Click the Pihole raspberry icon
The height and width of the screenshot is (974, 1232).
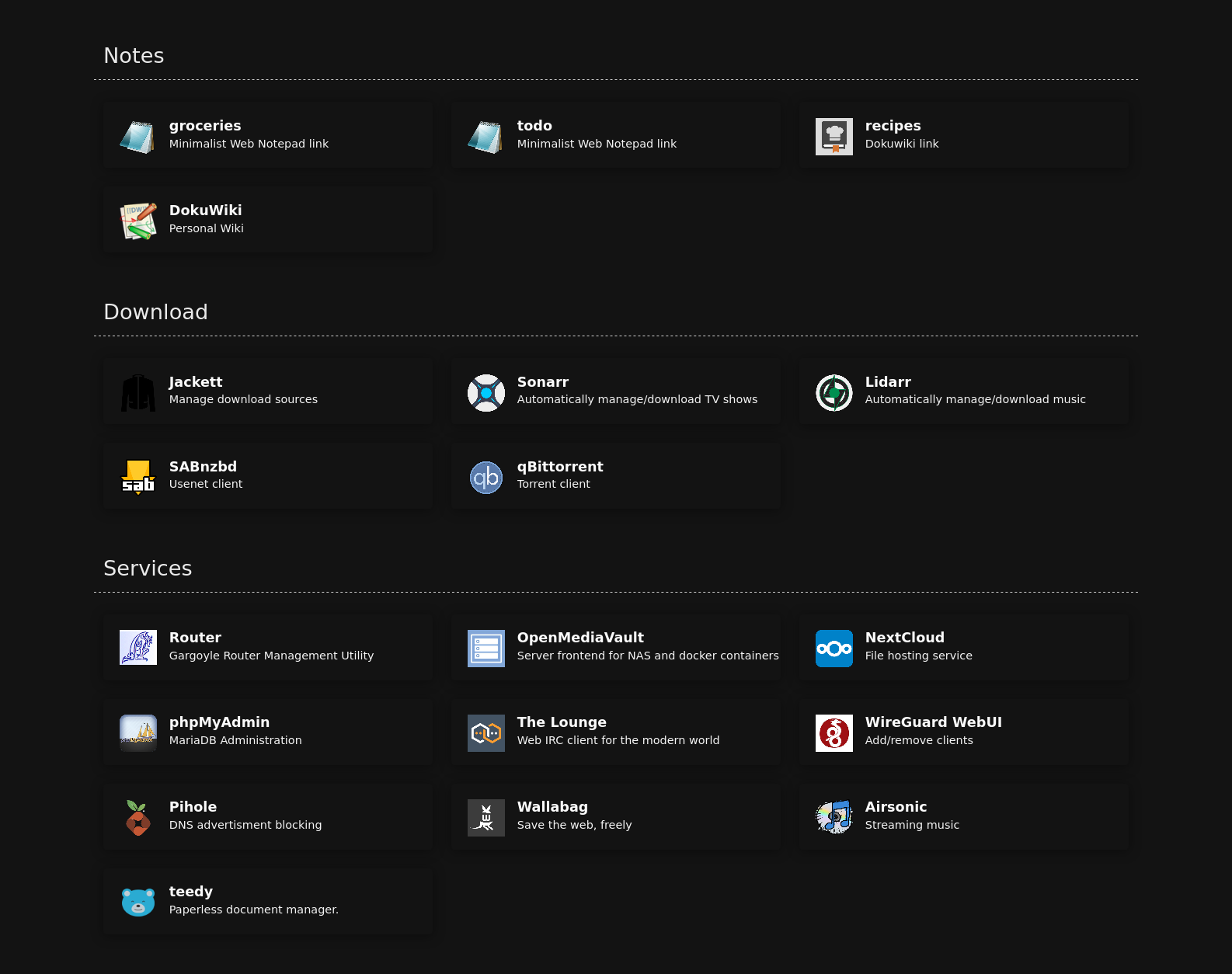138,818
